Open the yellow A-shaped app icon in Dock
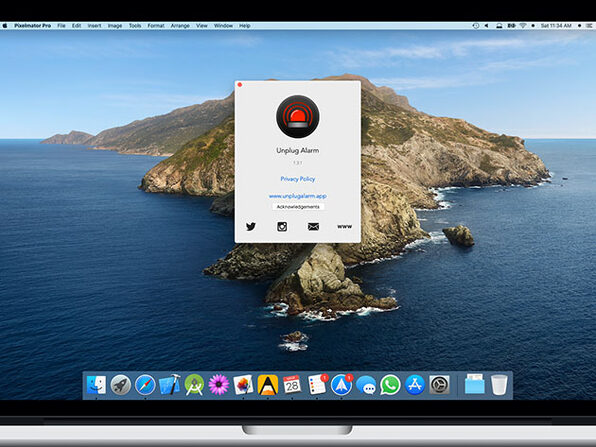Screen dimensions: 596x447 (268, 385)
